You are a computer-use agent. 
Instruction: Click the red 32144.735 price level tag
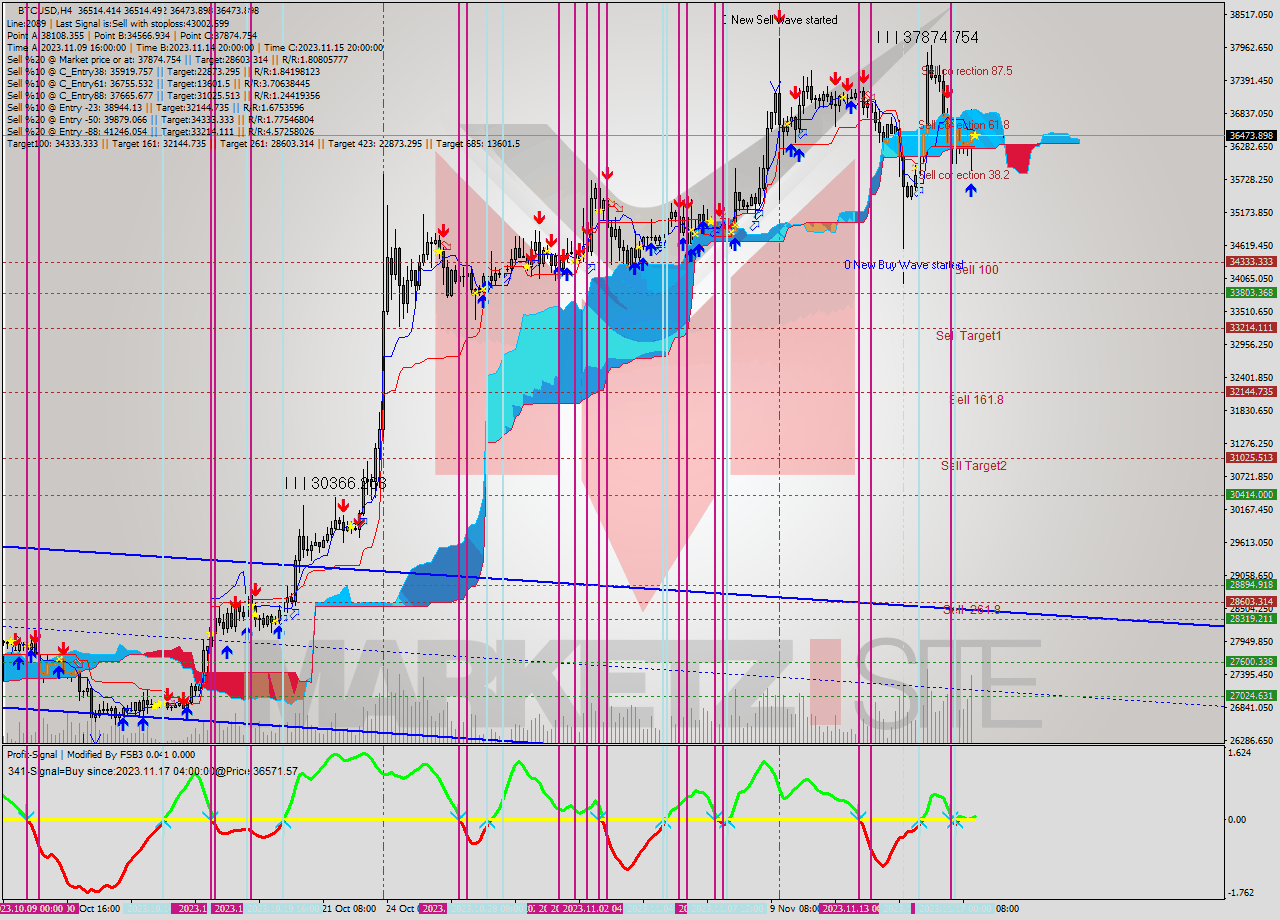1251,392
